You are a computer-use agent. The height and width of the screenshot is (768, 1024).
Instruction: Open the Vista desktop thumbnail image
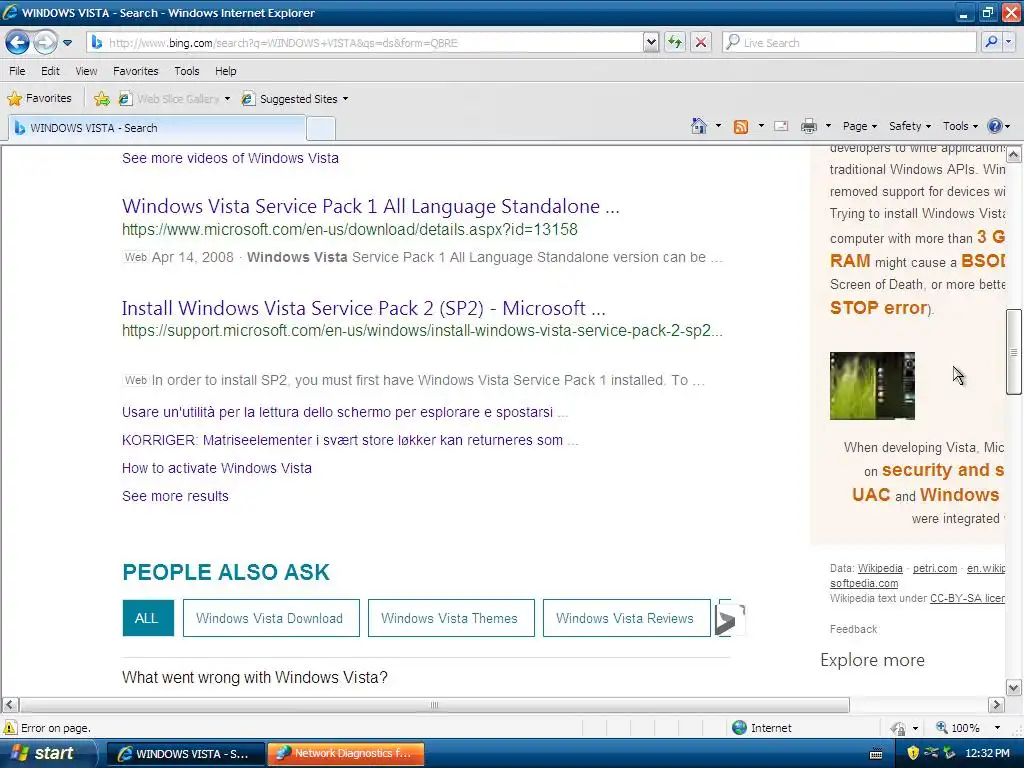tap(872, 386)
